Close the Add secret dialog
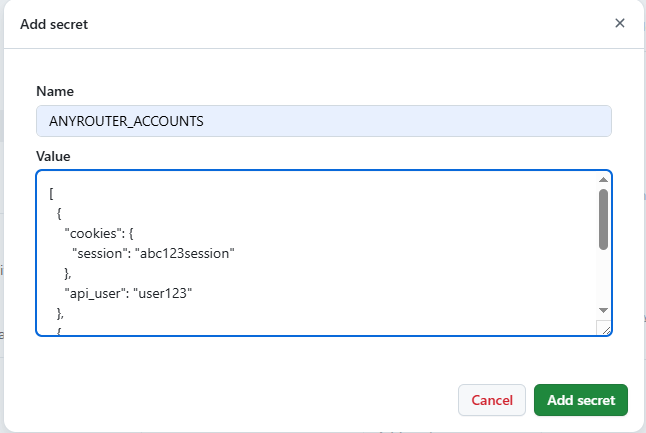Screen dimensions: 646x433 [x=620, y=23]
